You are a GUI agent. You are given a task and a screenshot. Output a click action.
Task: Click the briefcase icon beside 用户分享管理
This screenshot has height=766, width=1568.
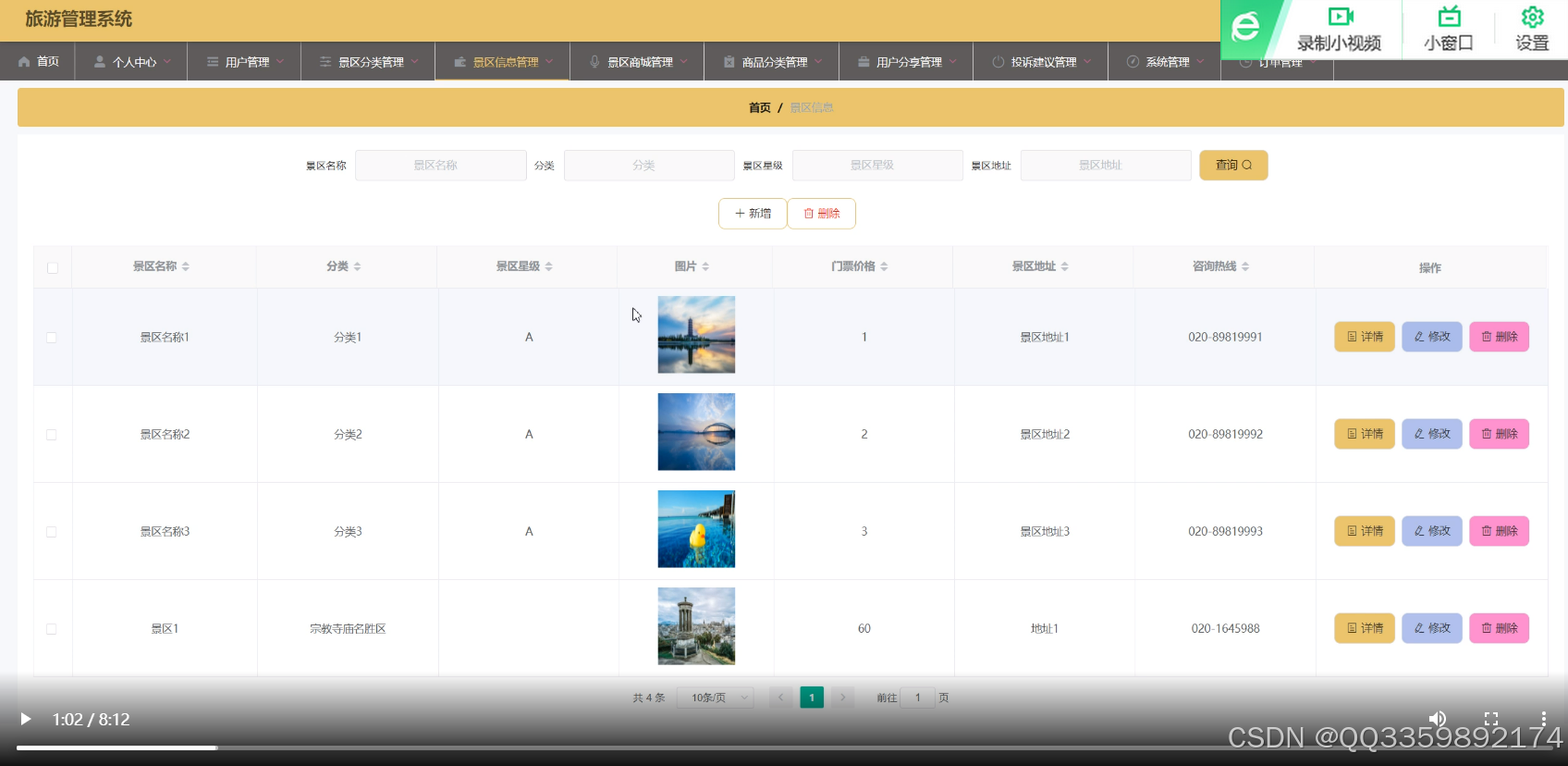click(x=864, y=62)
